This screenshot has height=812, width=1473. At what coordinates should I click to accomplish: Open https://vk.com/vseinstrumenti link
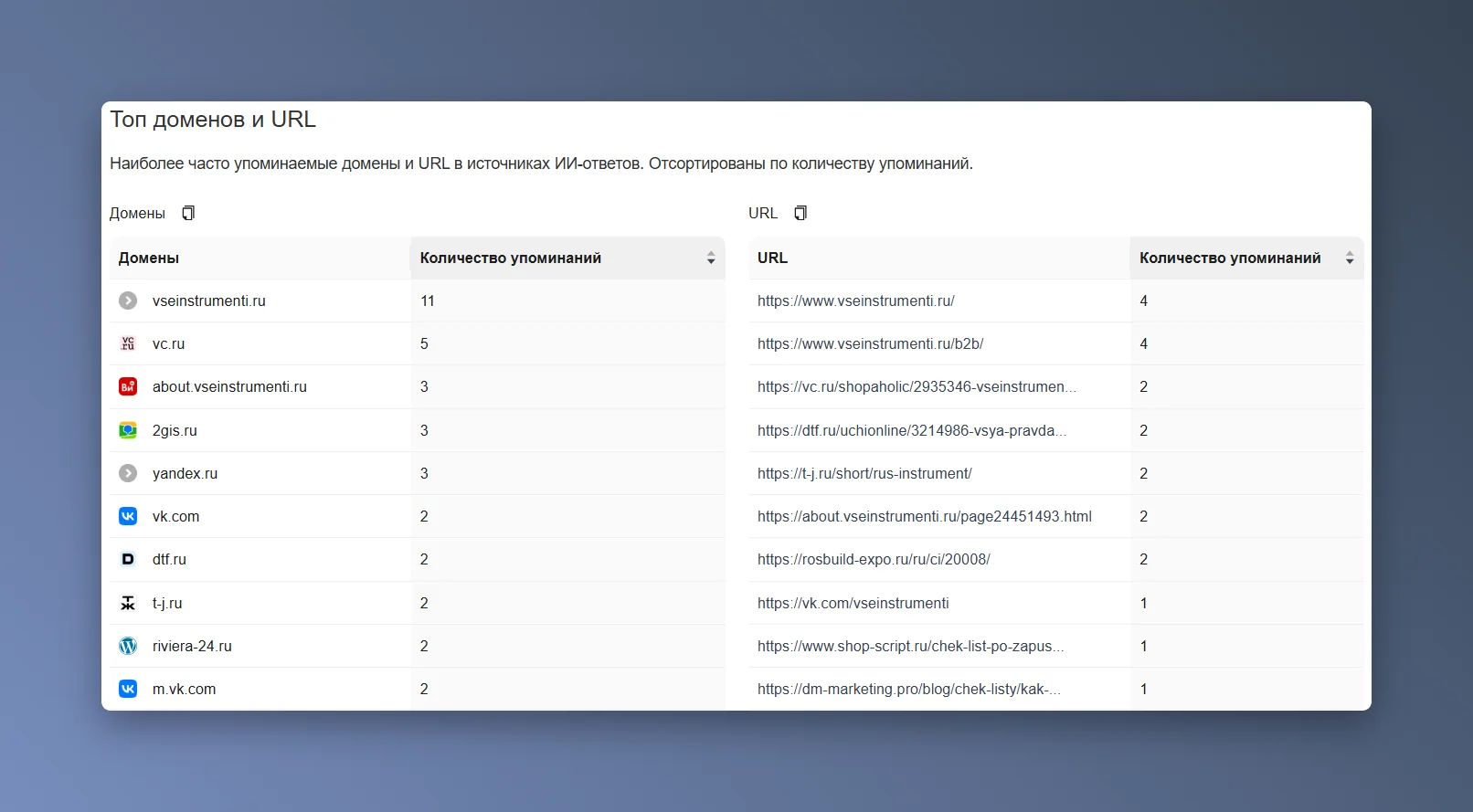point(853,603)
